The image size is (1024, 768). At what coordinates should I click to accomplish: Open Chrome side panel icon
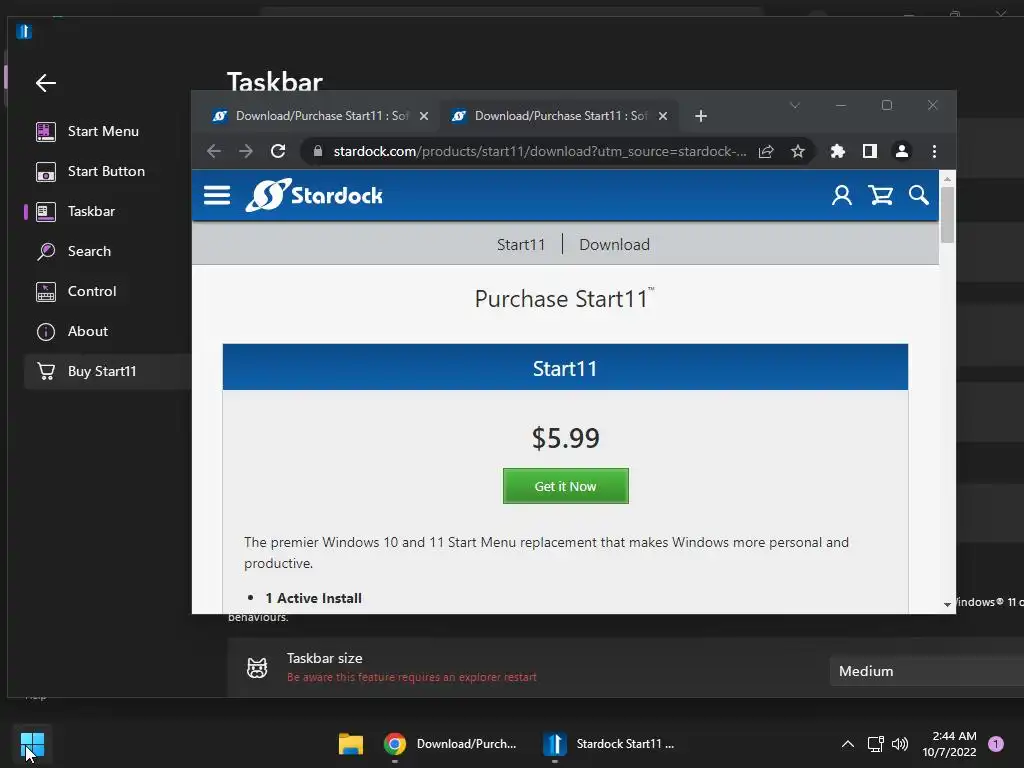[x=869, y=152]
